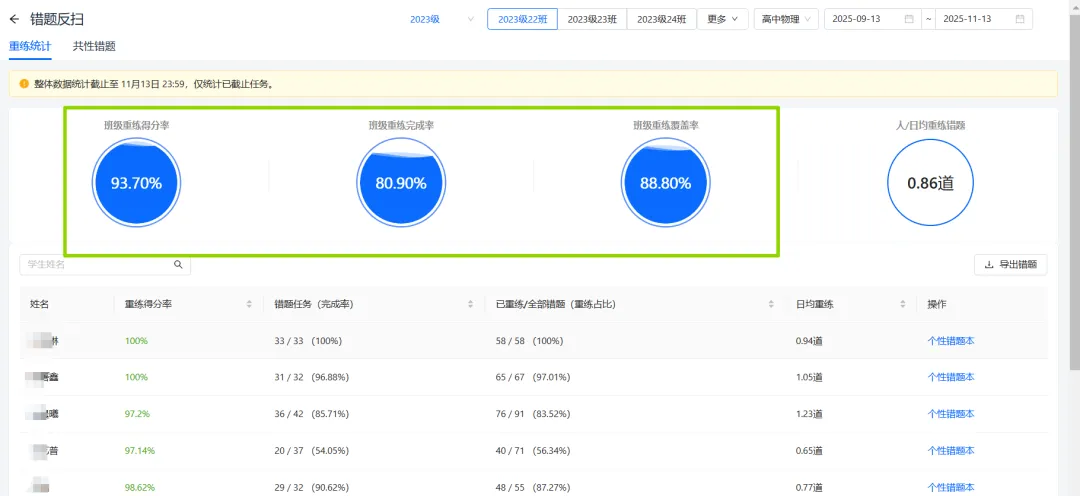Sort by the 重练得分率 column arrows
The height and width of the screenshot is (496, 1080).
[x=249, y=304]
